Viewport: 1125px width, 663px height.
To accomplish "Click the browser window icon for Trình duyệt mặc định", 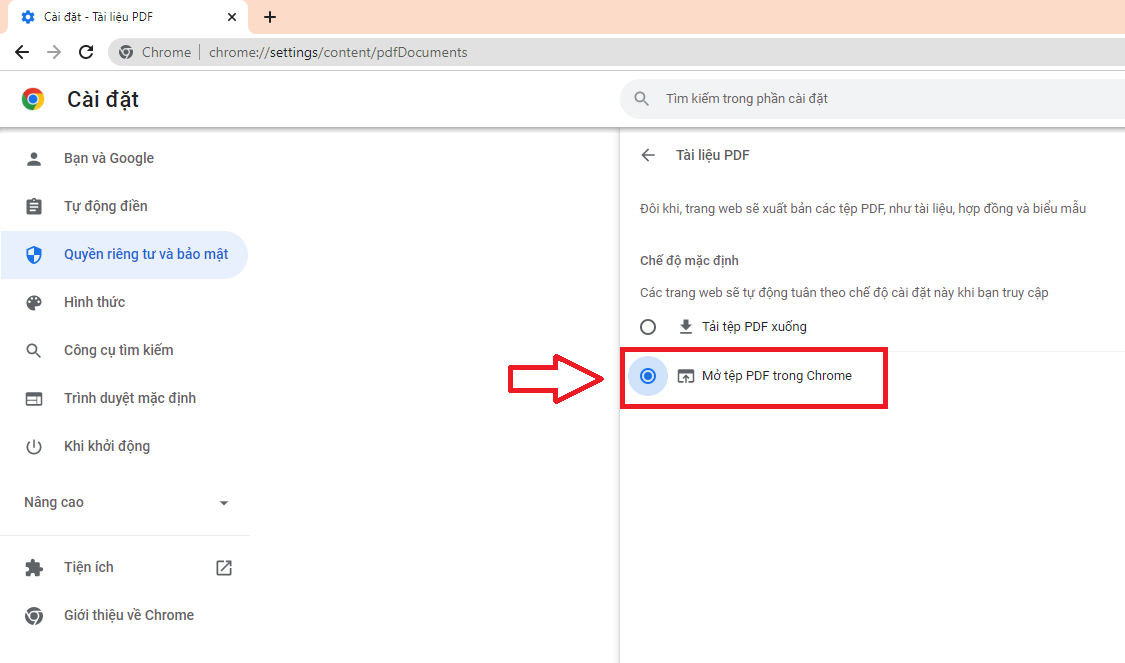I will pos(34,399).
